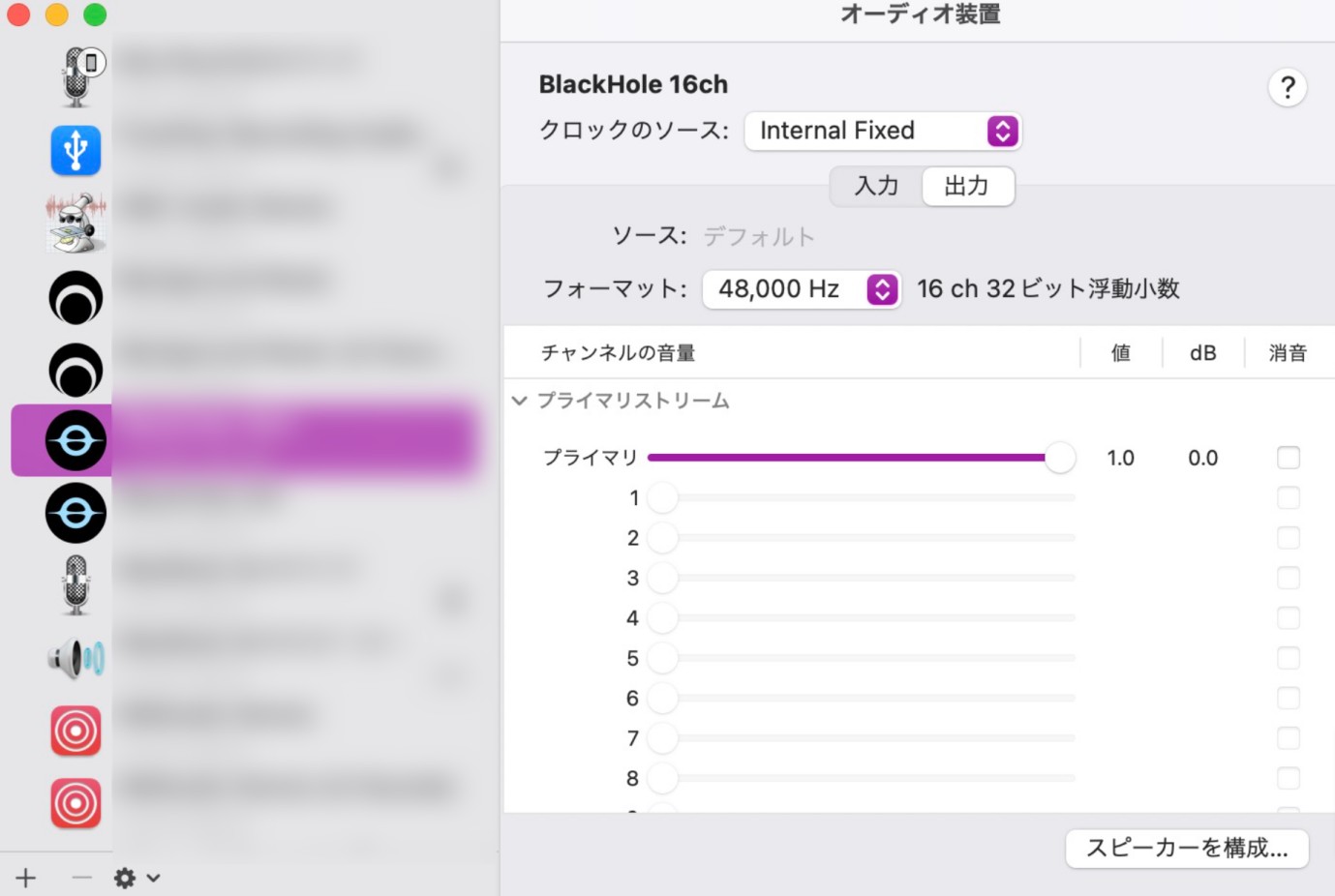Screen dimensions: 1335x896
Task: Toggle the mute checkbox for channel 4
Action: click(x=1289, y=617)
